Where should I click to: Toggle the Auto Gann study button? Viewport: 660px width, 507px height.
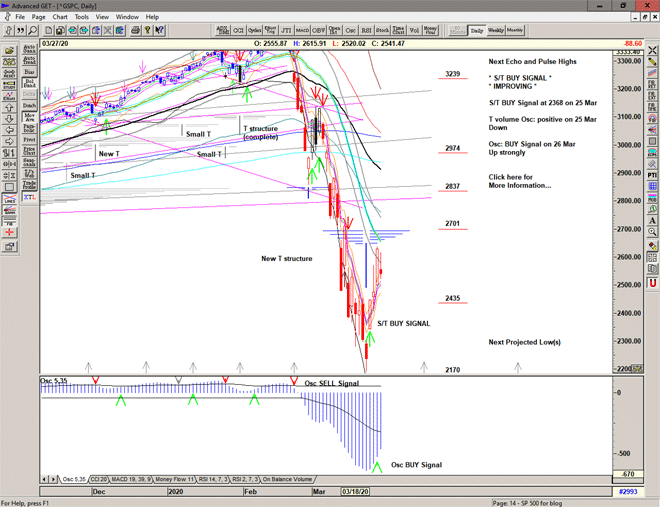click(29, 49)
